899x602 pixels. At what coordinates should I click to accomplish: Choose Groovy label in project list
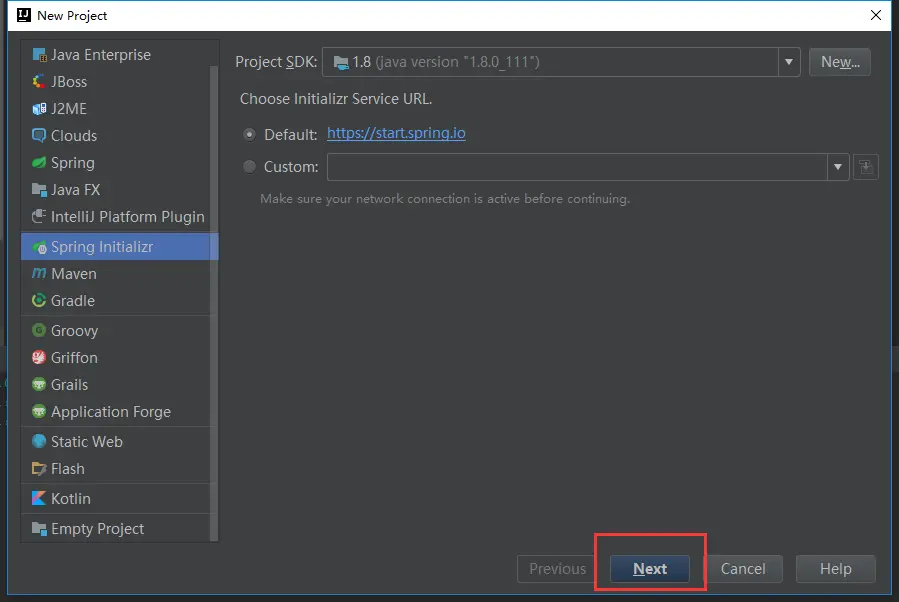75,331
